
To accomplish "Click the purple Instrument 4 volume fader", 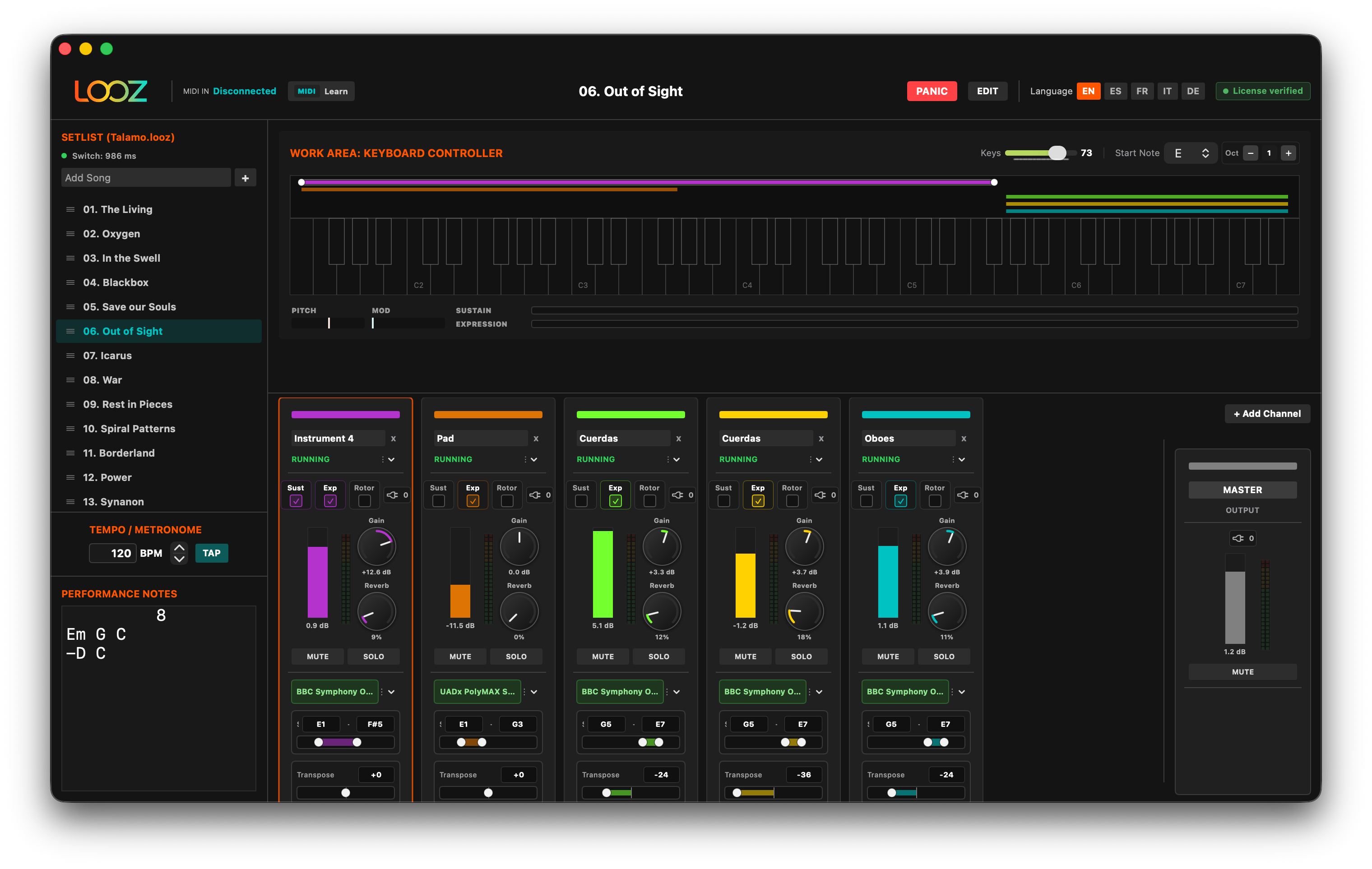I will click(318, 573).
